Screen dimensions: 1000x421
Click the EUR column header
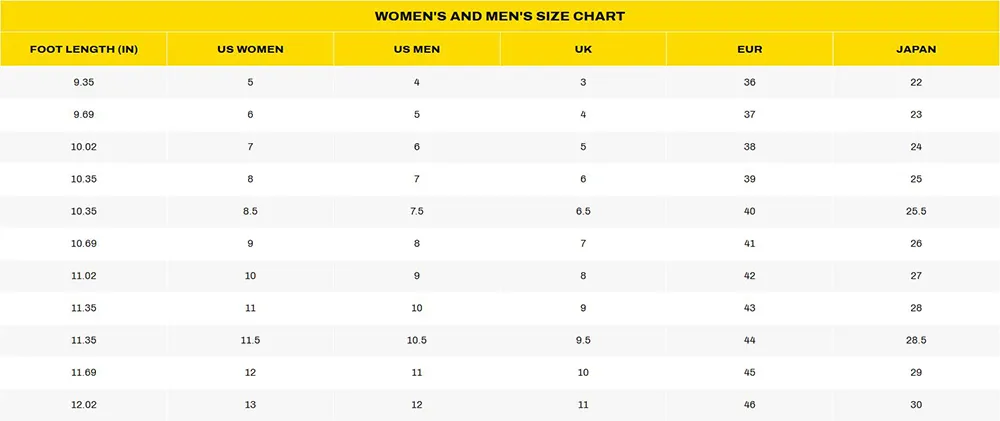tap(749, 49)
